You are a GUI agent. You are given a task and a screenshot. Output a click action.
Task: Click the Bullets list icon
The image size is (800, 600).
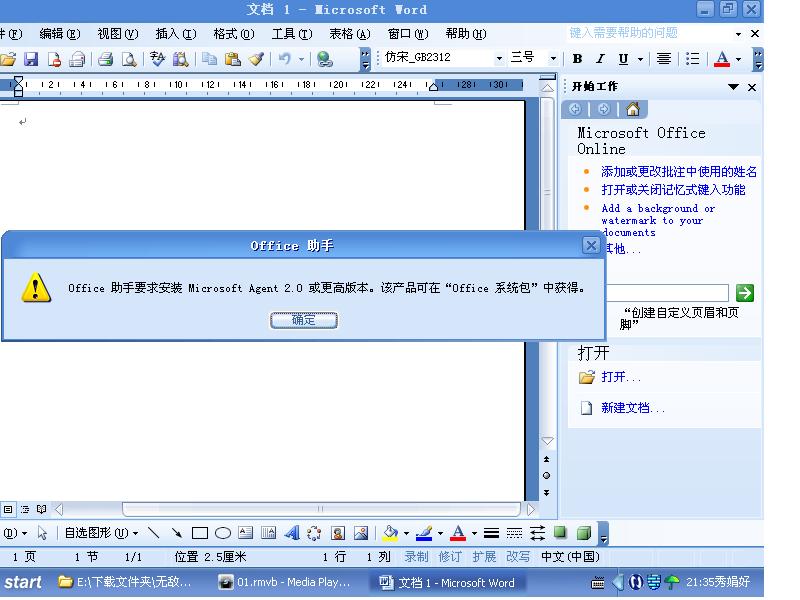(x=692, y=59)
